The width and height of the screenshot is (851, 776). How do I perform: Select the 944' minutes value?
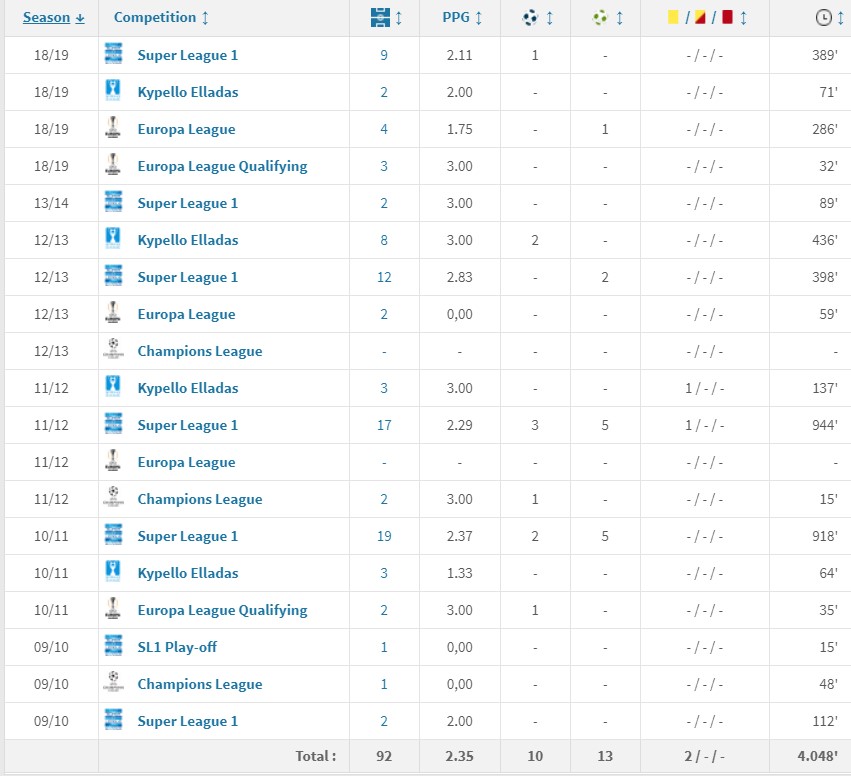pos(825,425)
